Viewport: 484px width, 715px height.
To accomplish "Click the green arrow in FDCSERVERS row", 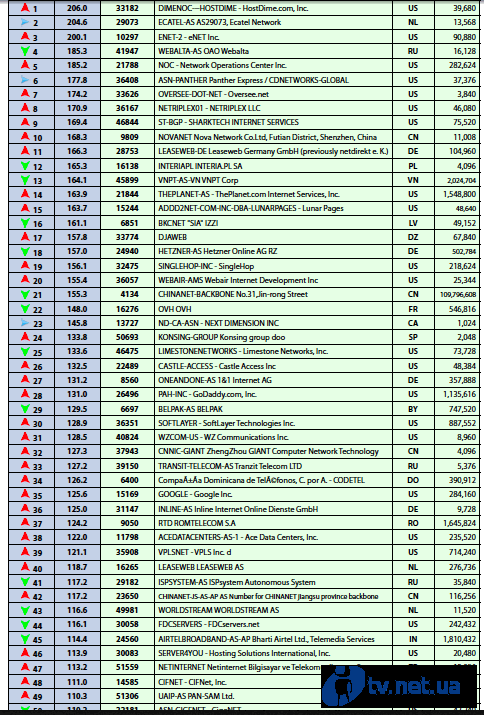I will click(26, 625).
